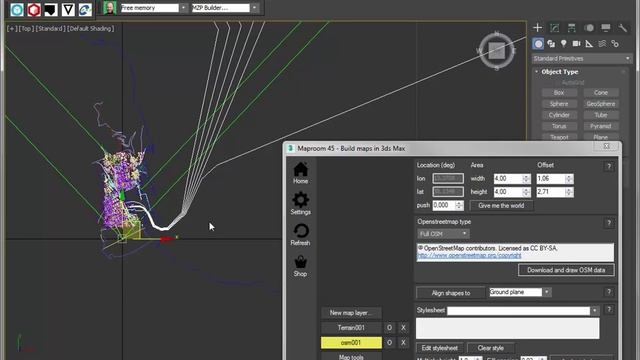Screen dimensions: 640x360
Task: Click the lon location input field
Action: (448, 178)
